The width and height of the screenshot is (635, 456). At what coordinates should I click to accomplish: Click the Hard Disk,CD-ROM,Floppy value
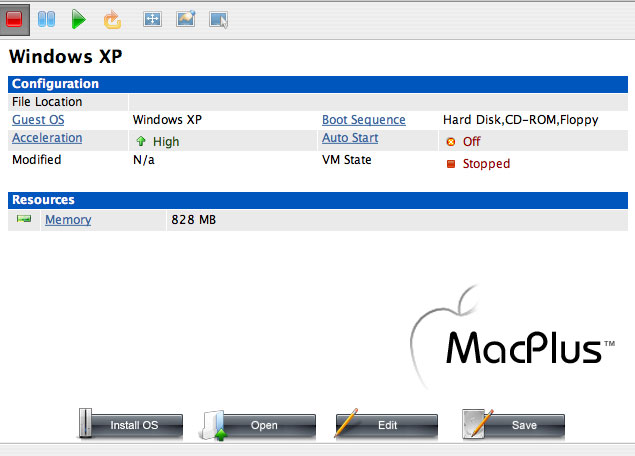click(521, 120)
